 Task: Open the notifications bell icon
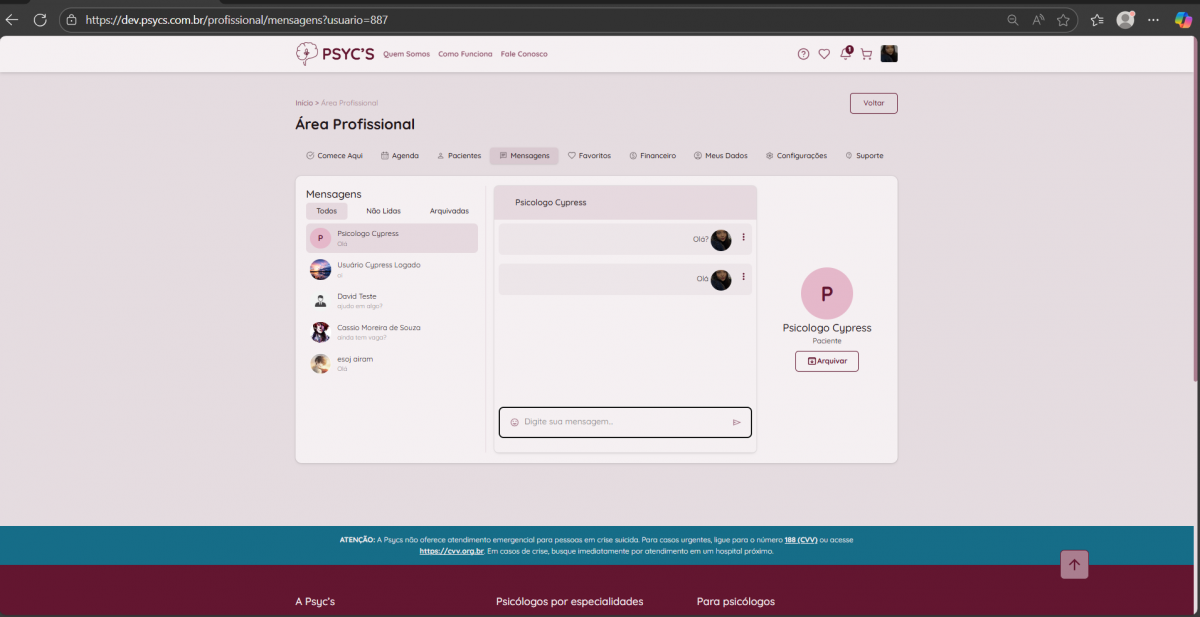(x=845, y=54)
